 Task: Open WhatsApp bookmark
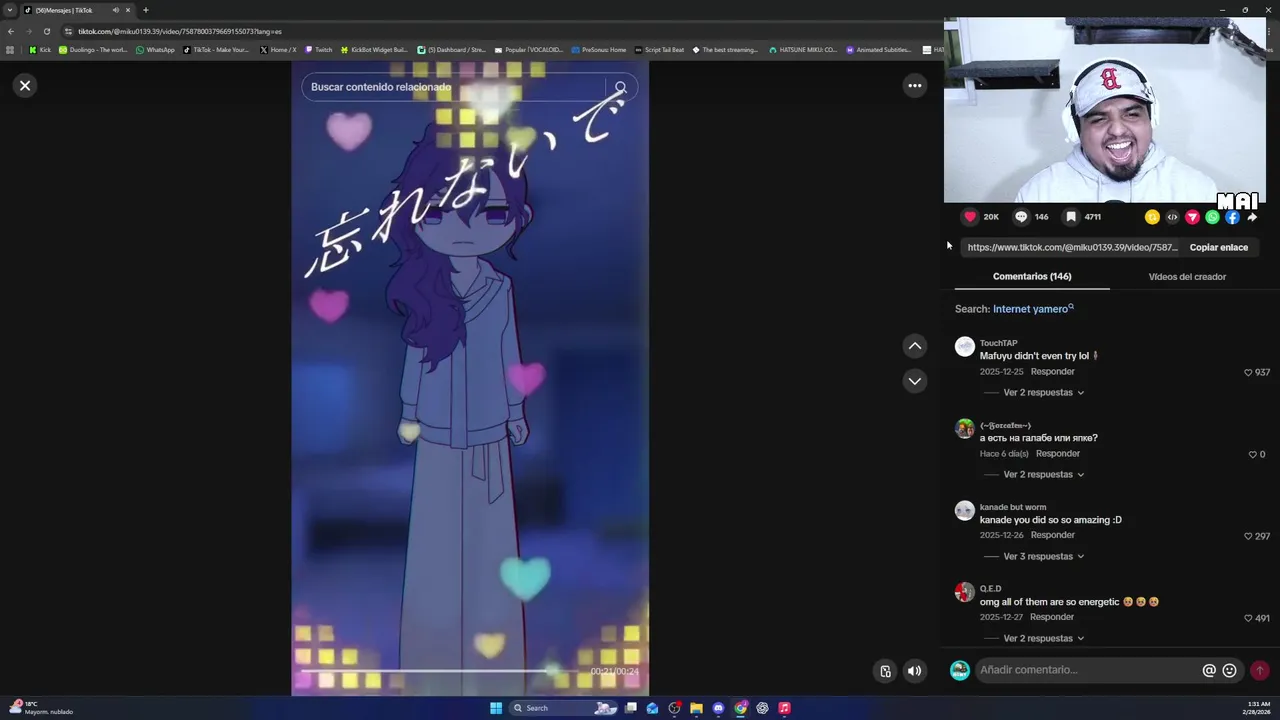point(155,49)
